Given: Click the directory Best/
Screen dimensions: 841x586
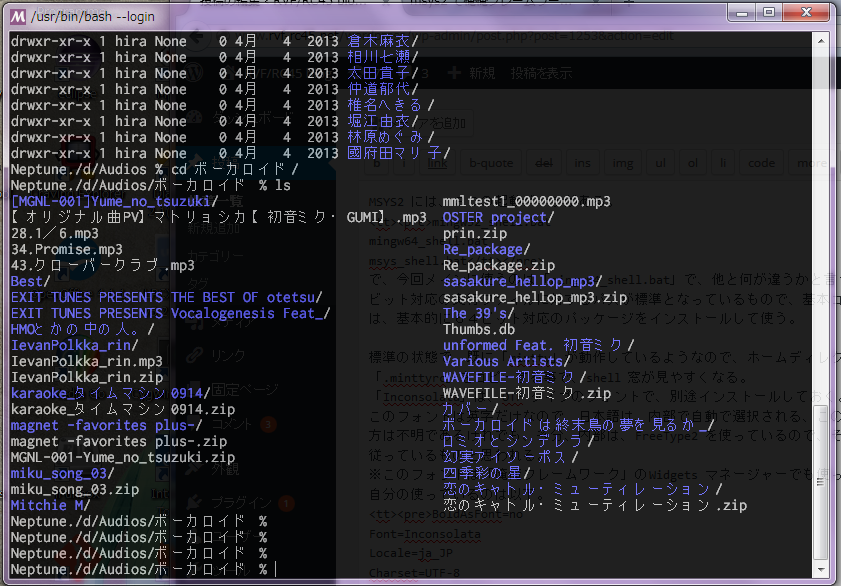Looking at the screenshot, I should [31, 281].
